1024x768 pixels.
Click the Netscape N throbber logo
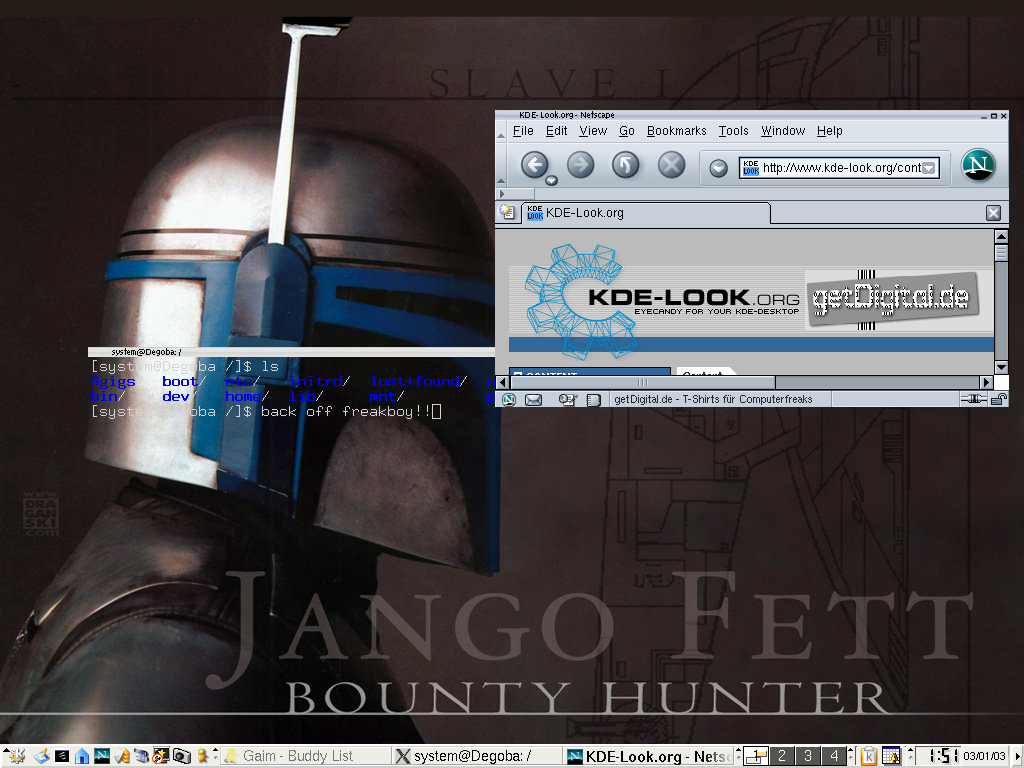[x=978, y=165]
